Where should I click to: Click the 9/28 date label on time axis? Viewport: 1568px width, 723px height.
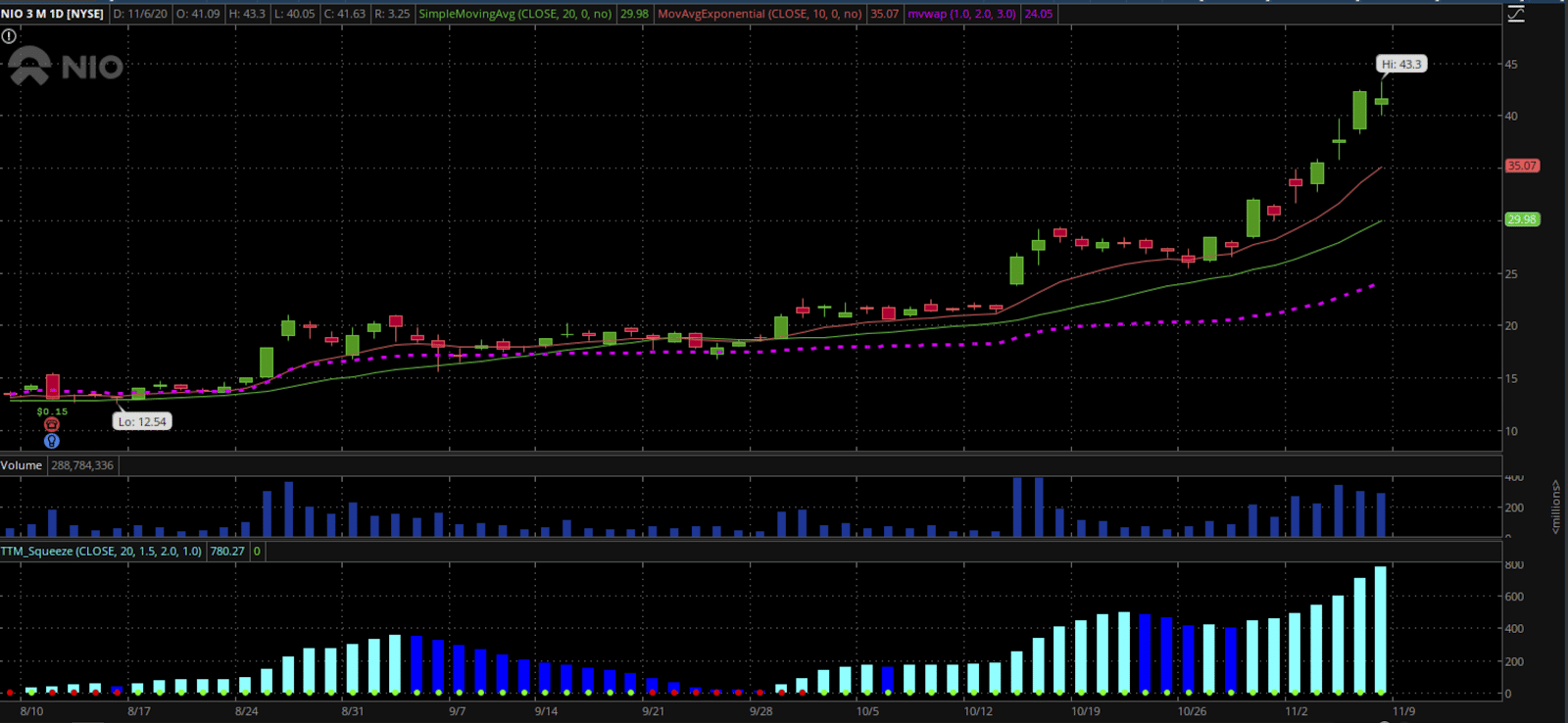click(760, 711)
